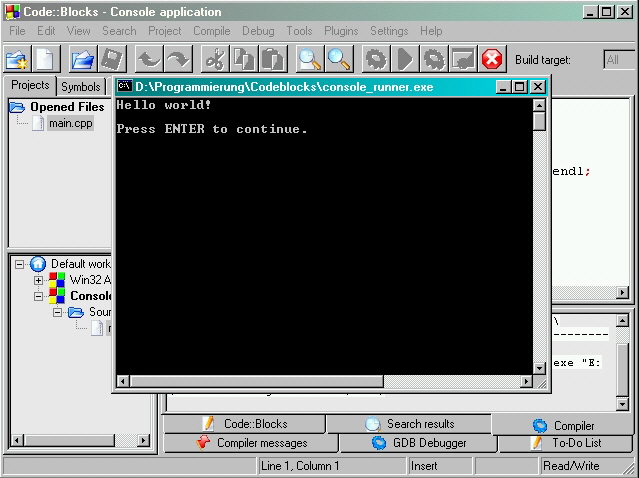The image size is (639, 478).
Task: Click the Rebuild toolbar icon
Action: [x=463, y=59]
